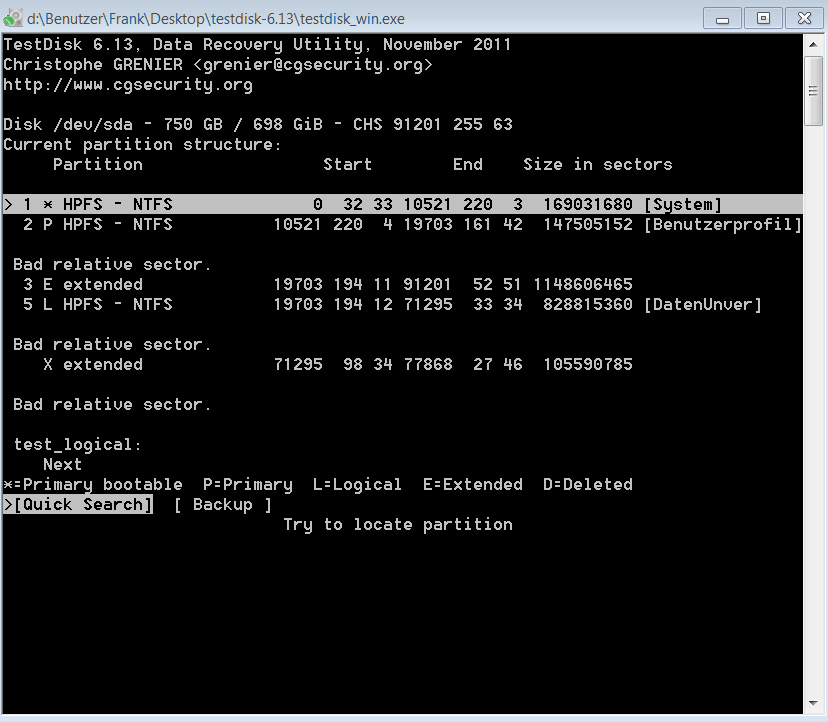Click the grenier@cgsecurity.org email text
Image resolution: width=828 pixels, height=722 pixels.
313,64
